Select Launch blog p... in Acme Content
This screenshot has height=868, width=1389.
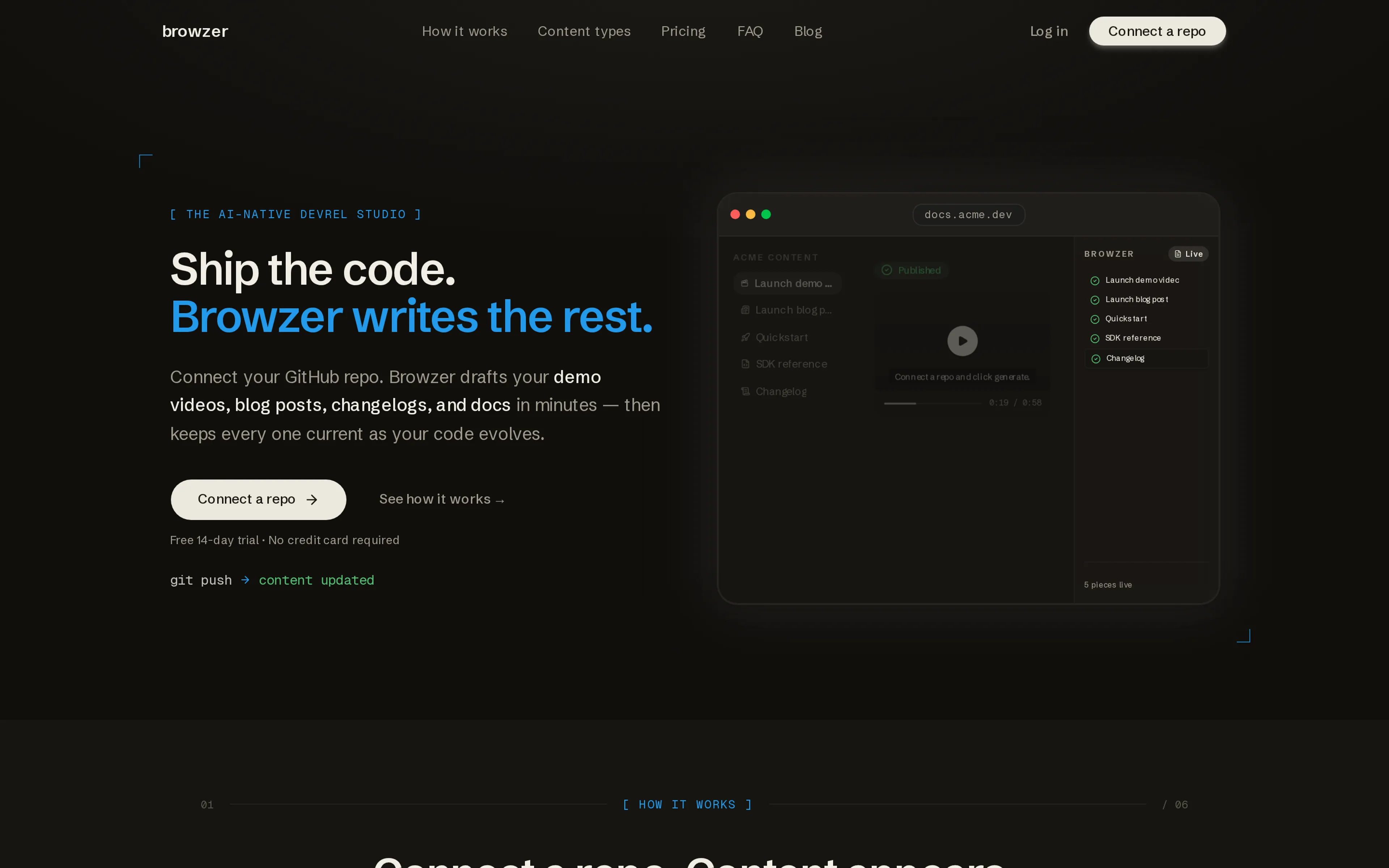click(x=787, y=310)
